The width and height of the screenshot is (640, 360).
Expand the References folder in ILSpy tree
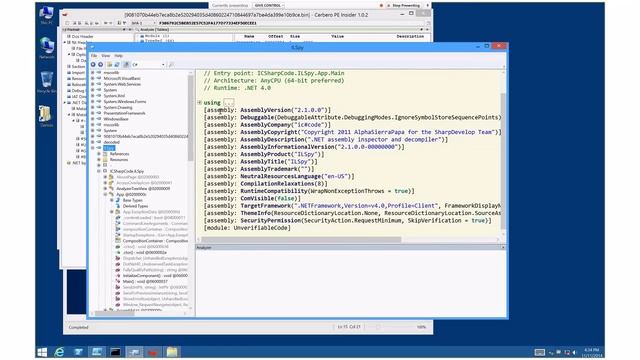pyautogui.click(x=99, y=154)
